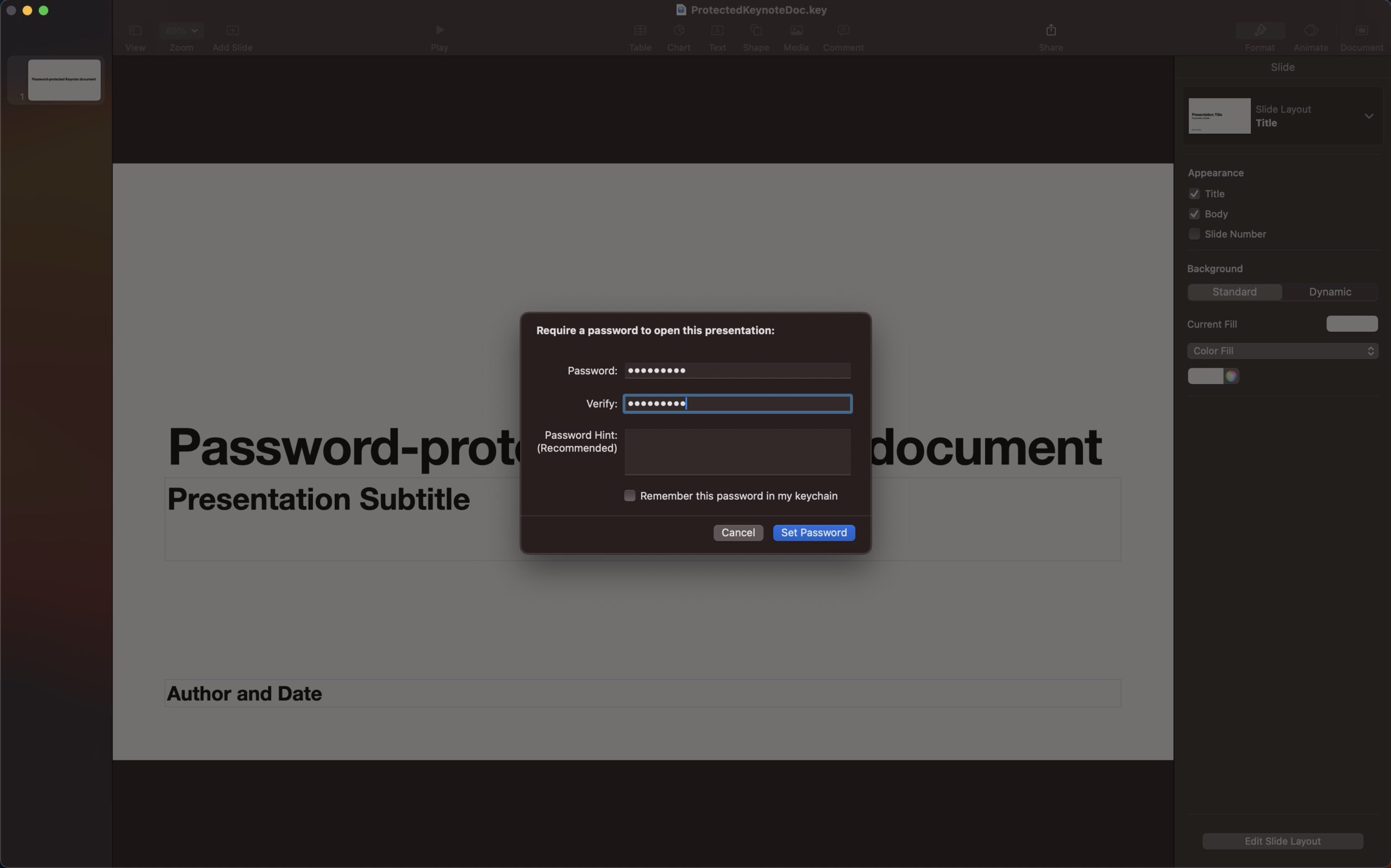The width and height of the screenshot is (1391, 868).
Task: Insert a Table from the toolbar
Action: 640,30
